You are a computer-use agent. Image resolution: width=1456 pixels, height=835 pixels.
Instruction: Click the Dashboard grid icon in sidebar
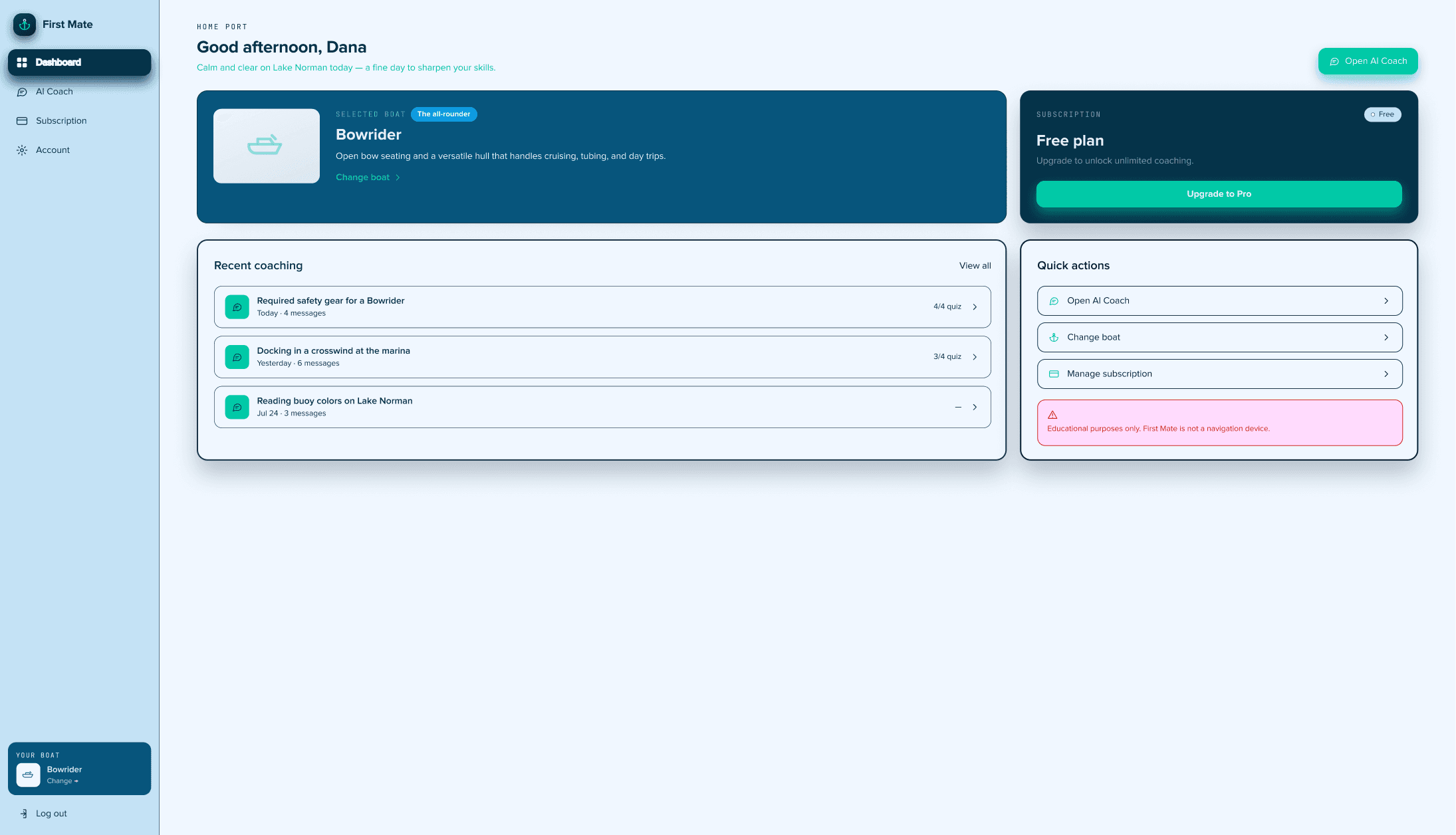[22, 62]
